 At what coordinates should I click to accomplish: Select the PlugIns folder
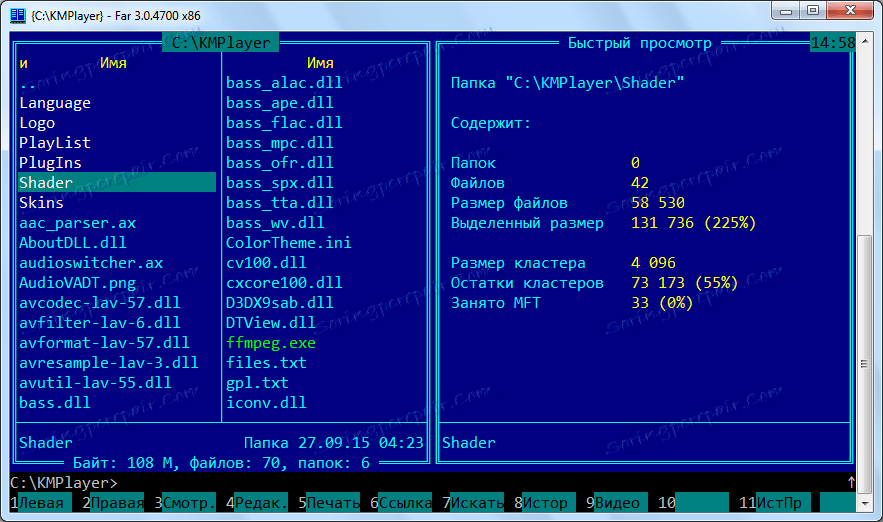[x=50, y=163]
